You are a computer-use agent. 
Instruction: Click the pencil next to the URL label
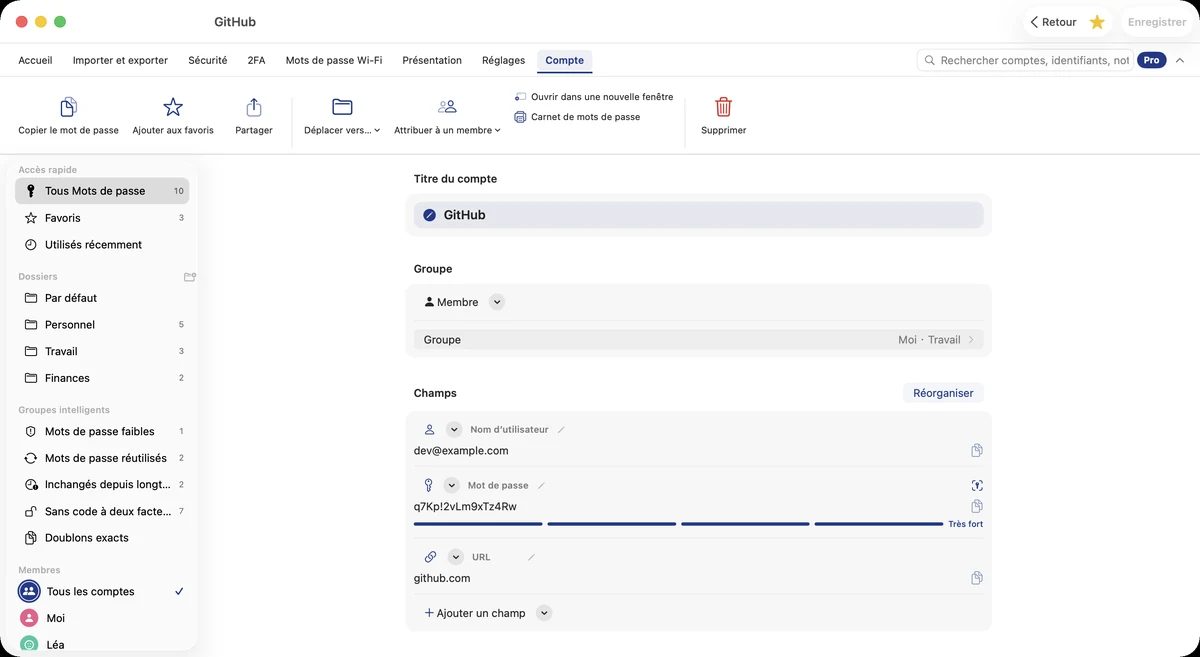(x=531, y=557)
